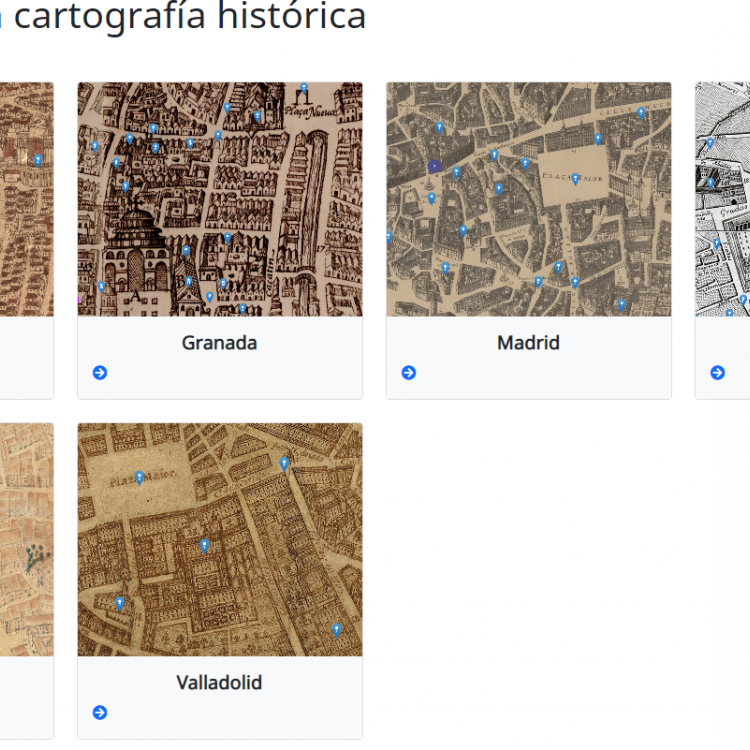Click the arrow icon under Valladolid
The height and width of the screenshot is (750, 750).
pyautogui.click(x=100, y=713)
